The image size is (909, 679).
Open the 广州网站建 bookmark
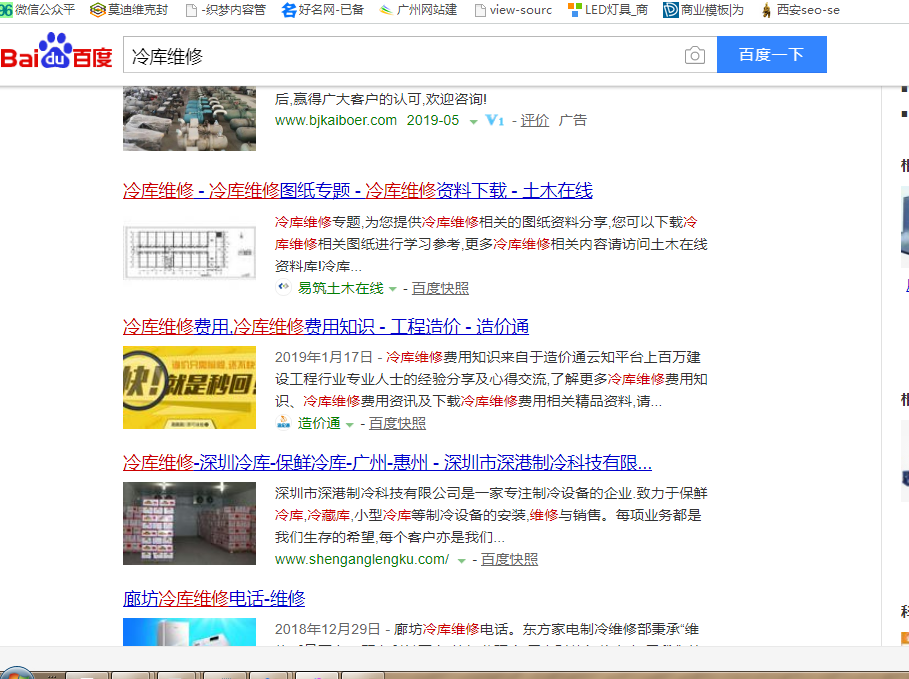(418, 10)
